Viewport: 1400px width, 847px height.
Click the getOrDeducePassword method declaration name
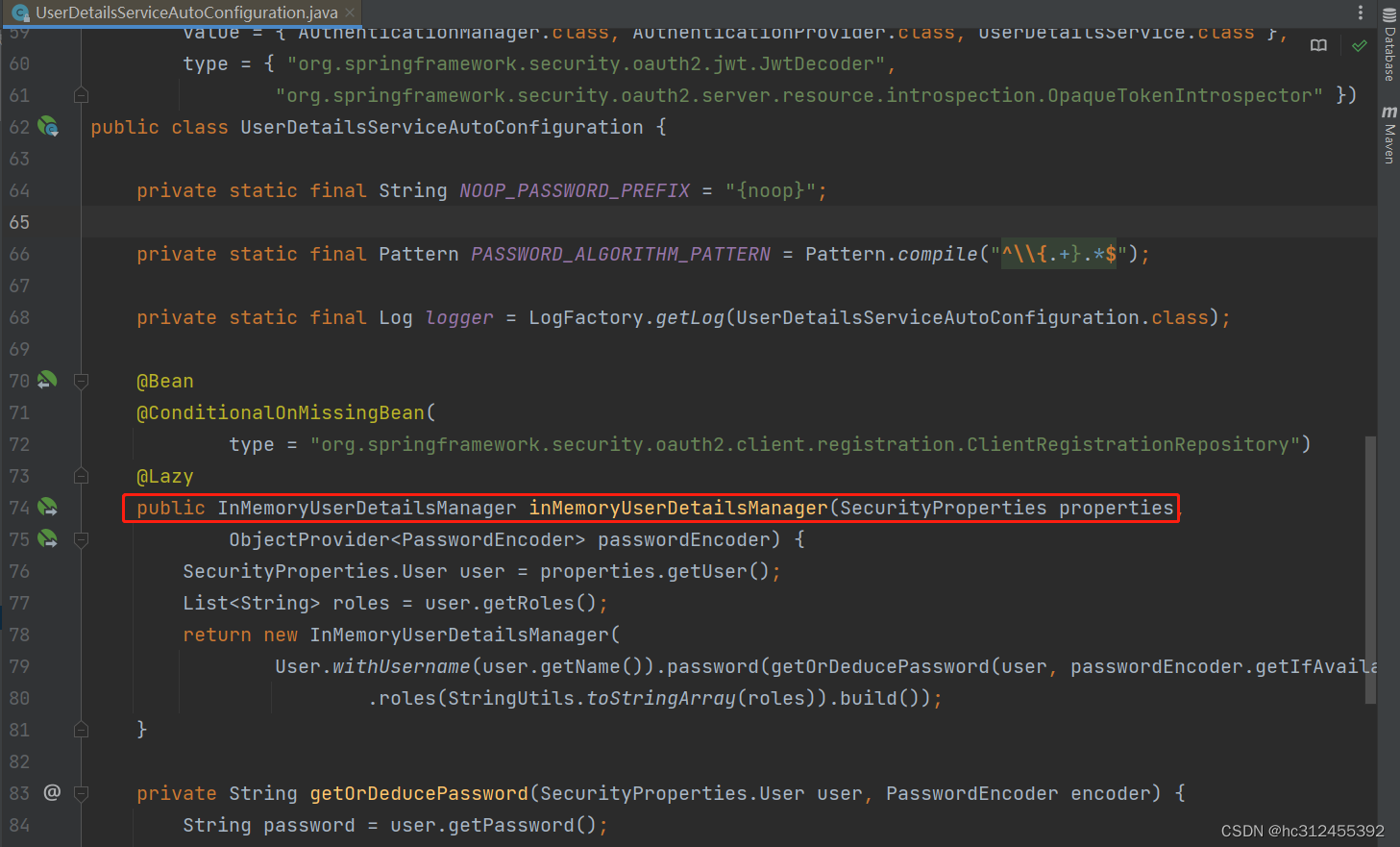(x=419, y=793)
